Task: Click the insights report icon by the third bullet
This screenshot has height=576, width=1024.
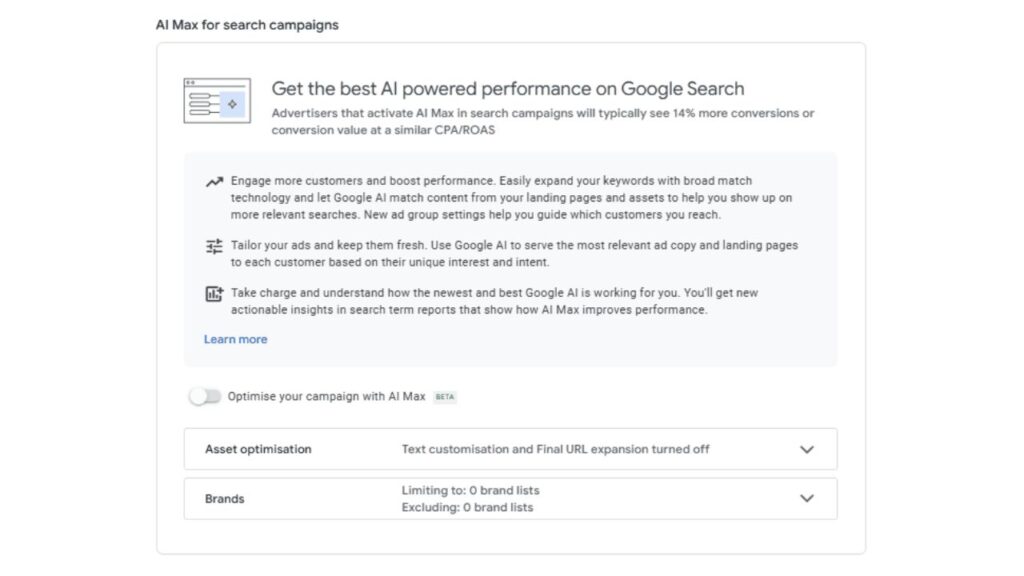Action: click(213, 293)
